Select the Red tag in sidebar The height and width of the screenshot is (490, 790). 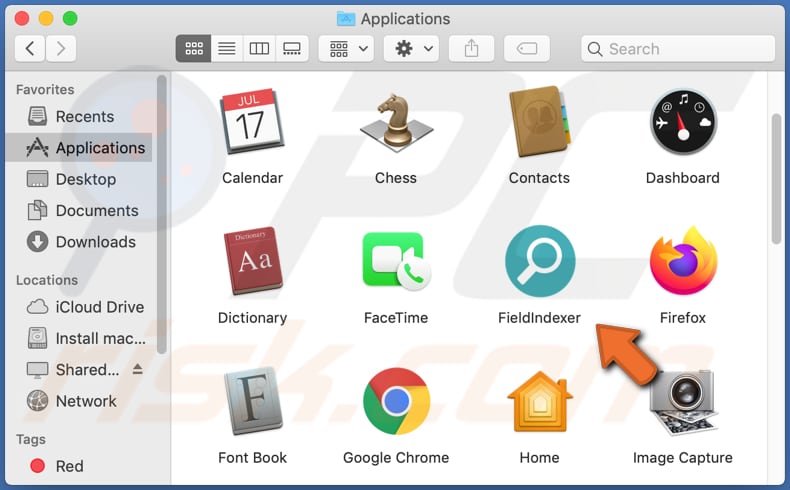(79, 466)
